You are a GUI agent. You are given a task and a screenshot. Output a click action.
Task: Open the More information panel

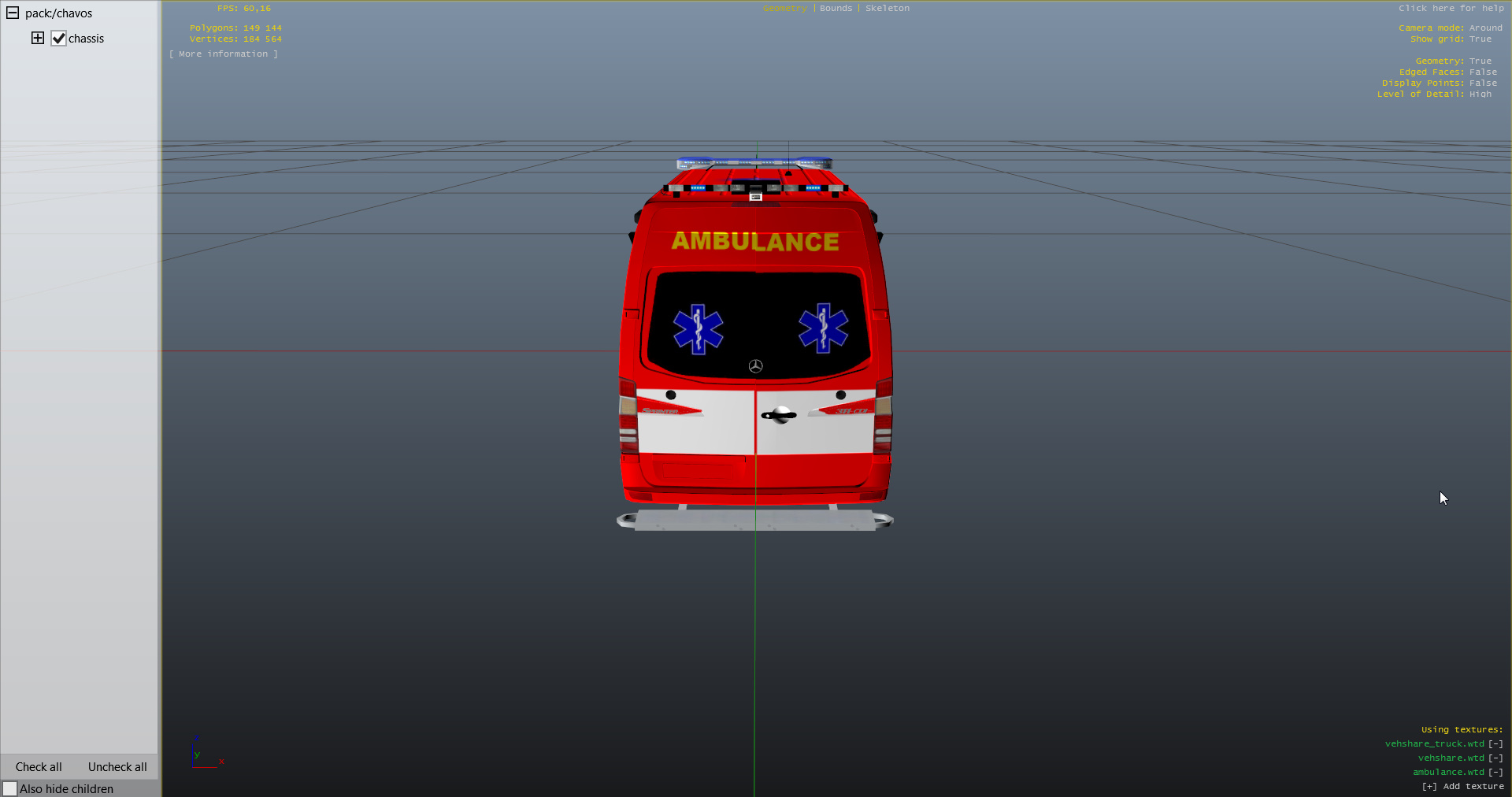223,54
